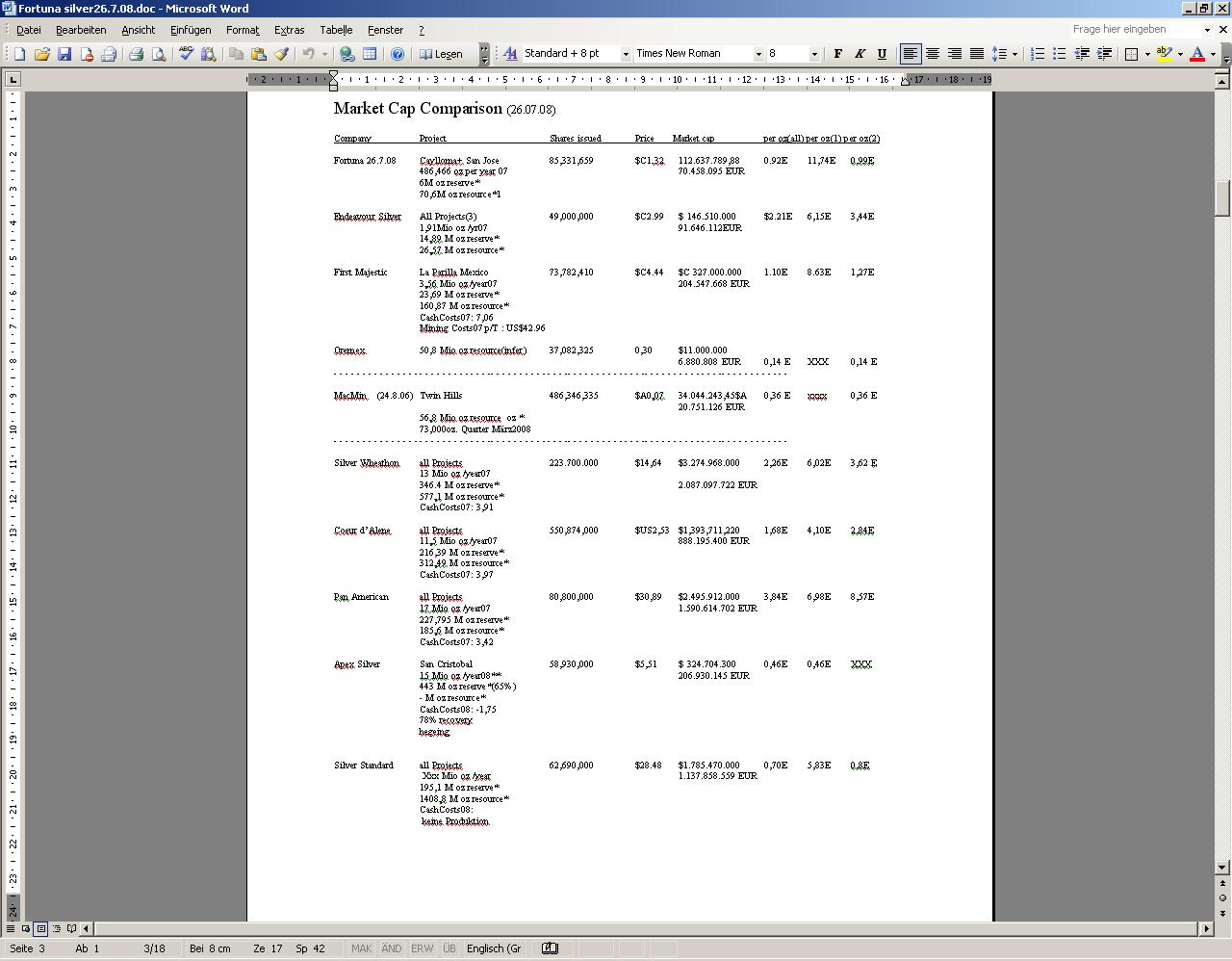Apply the yellow highlight color

click(x=1165, y=54)
